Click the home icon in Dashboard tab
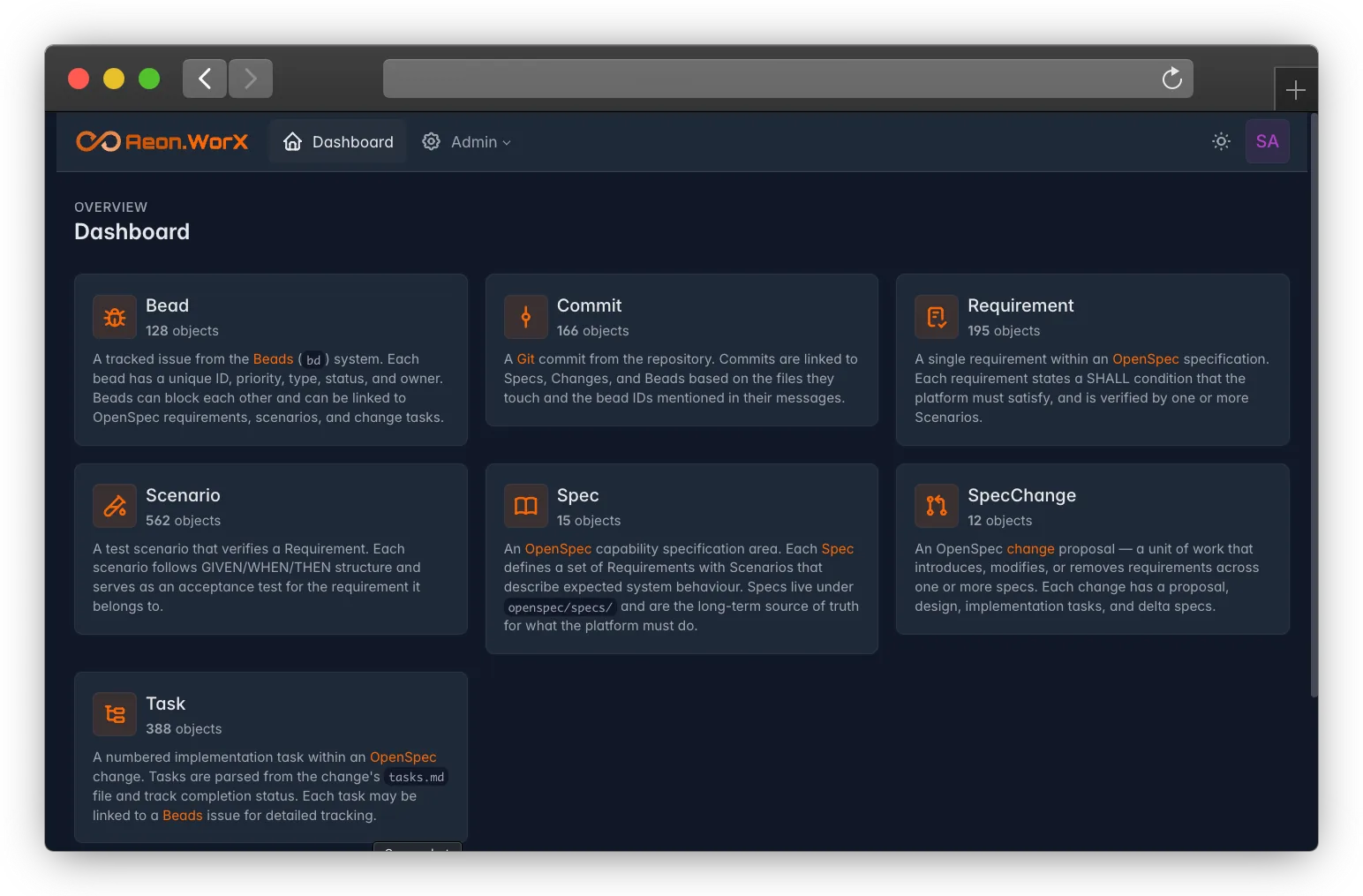The width and height of the screenshot is (1363, 896). [x=292, y=141]
